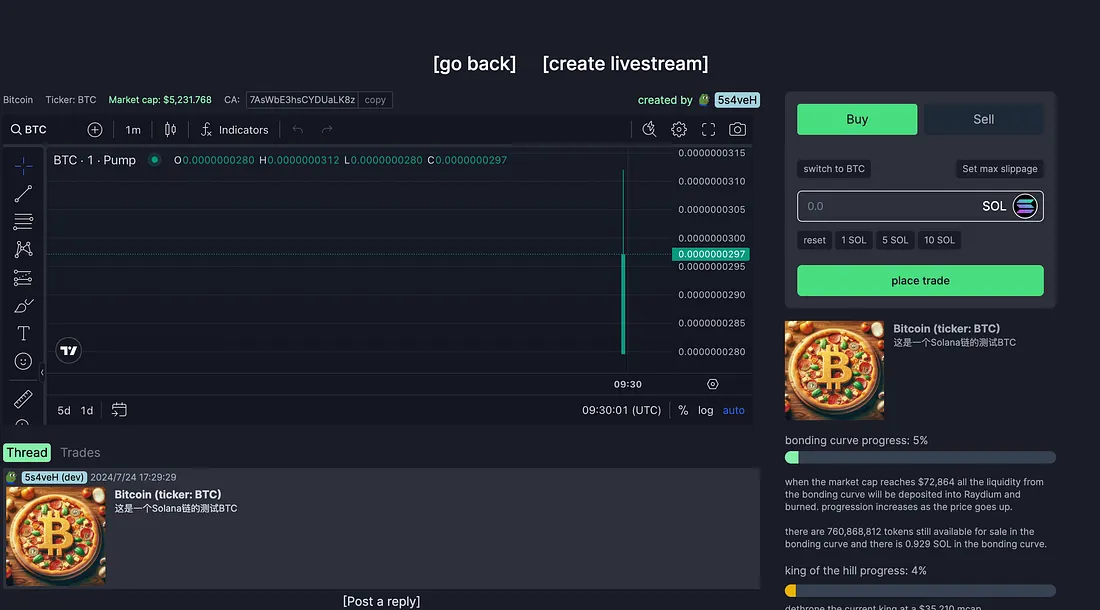Click the 09:30 time axis label

(x=627, y=384)
